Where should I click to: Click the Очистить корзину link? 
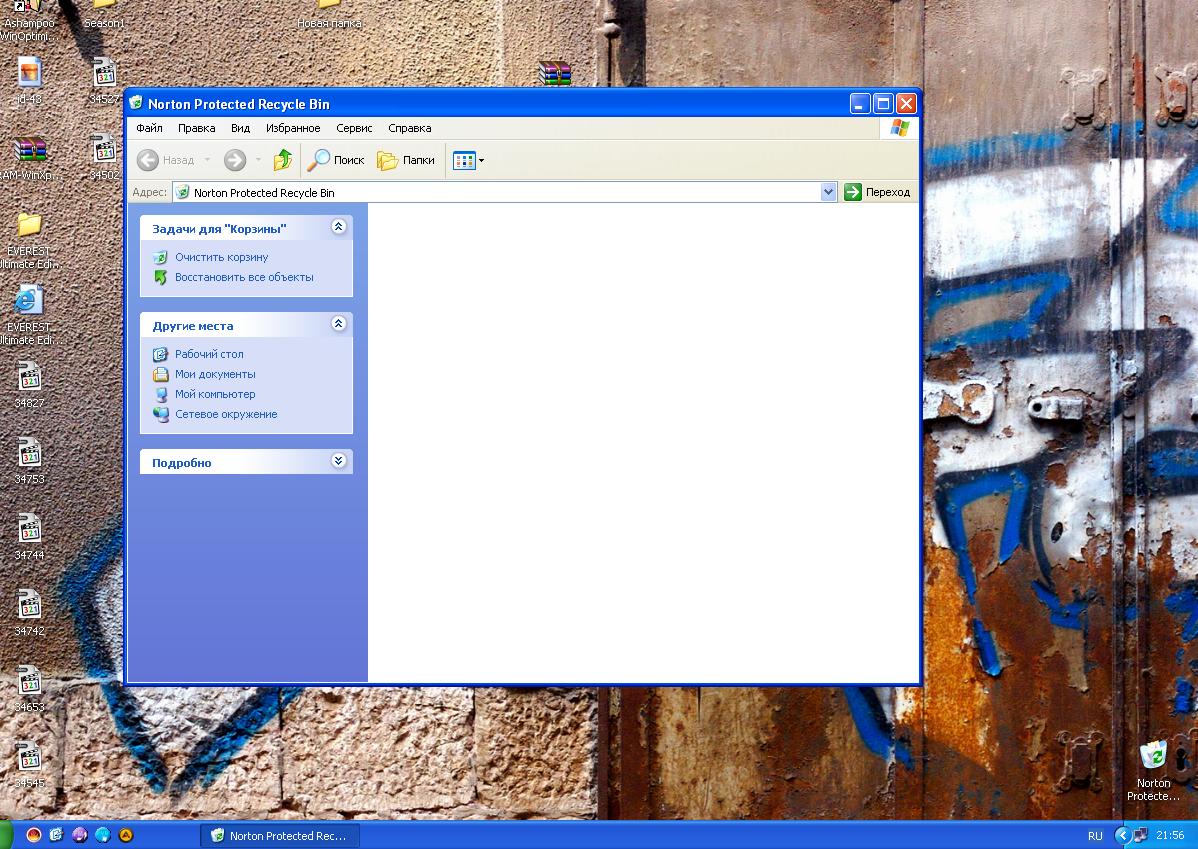[x=222, y=258]
